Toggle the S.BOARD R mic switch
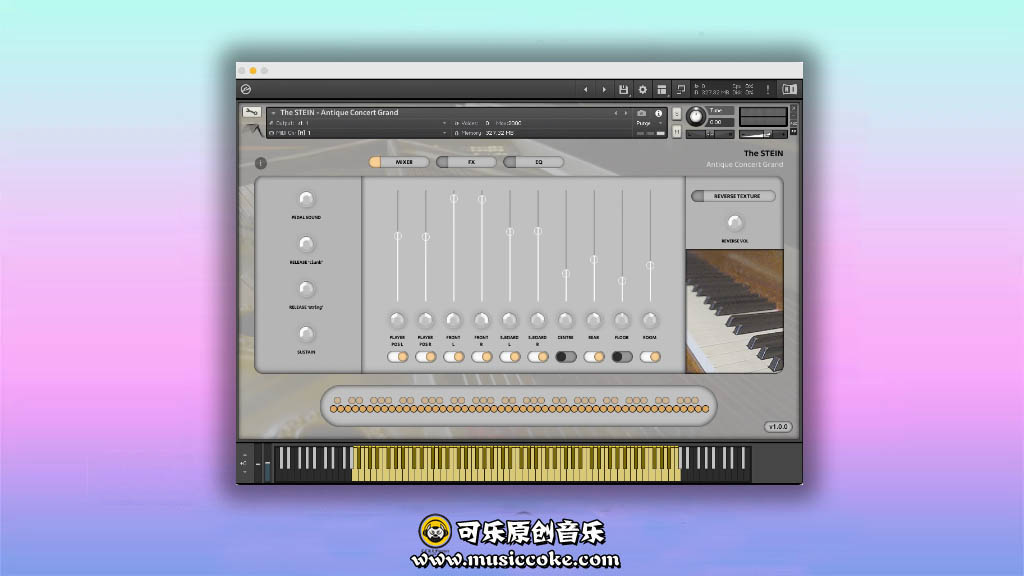 click(x=537, y=357)
